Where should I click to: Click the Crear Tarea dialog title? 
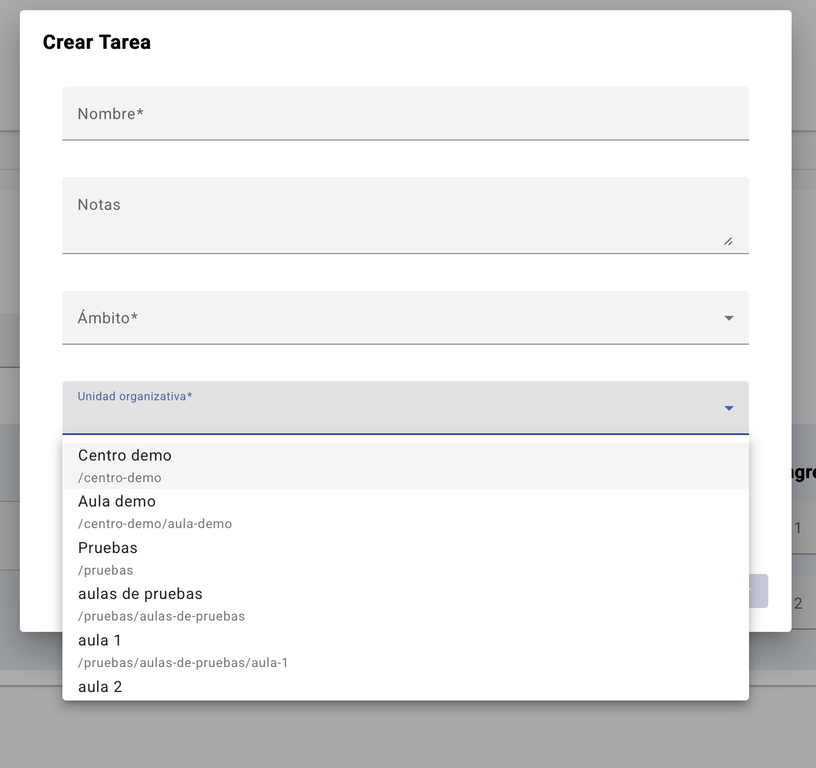97,42
